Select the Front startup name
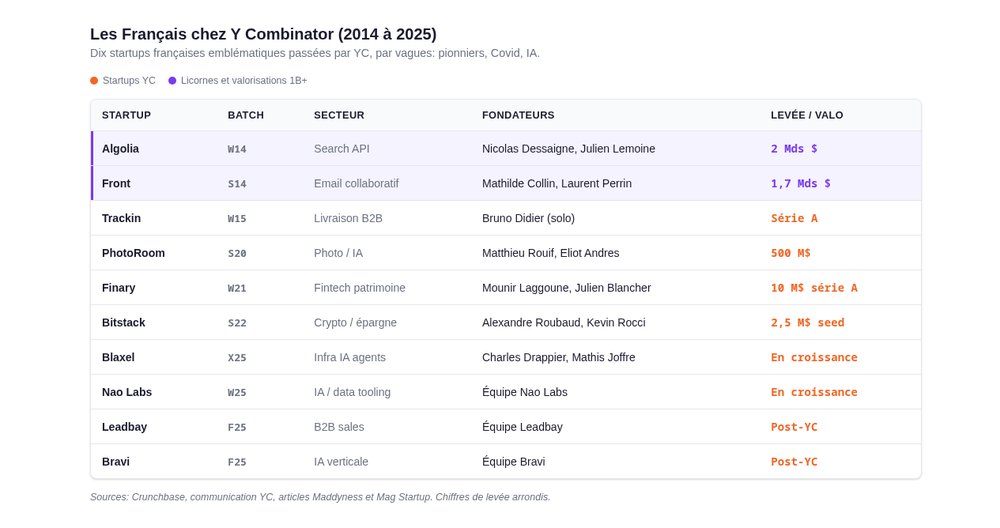The height and width of the screenshot is (528, 1000). (x=116, y=183)
